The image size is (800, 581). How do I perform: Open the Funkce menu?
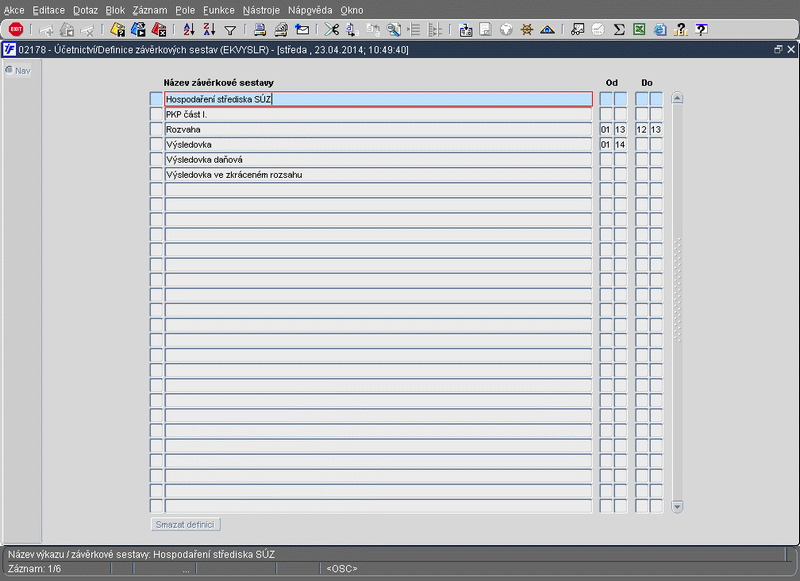pyautogui.click(x=219, y=10)
